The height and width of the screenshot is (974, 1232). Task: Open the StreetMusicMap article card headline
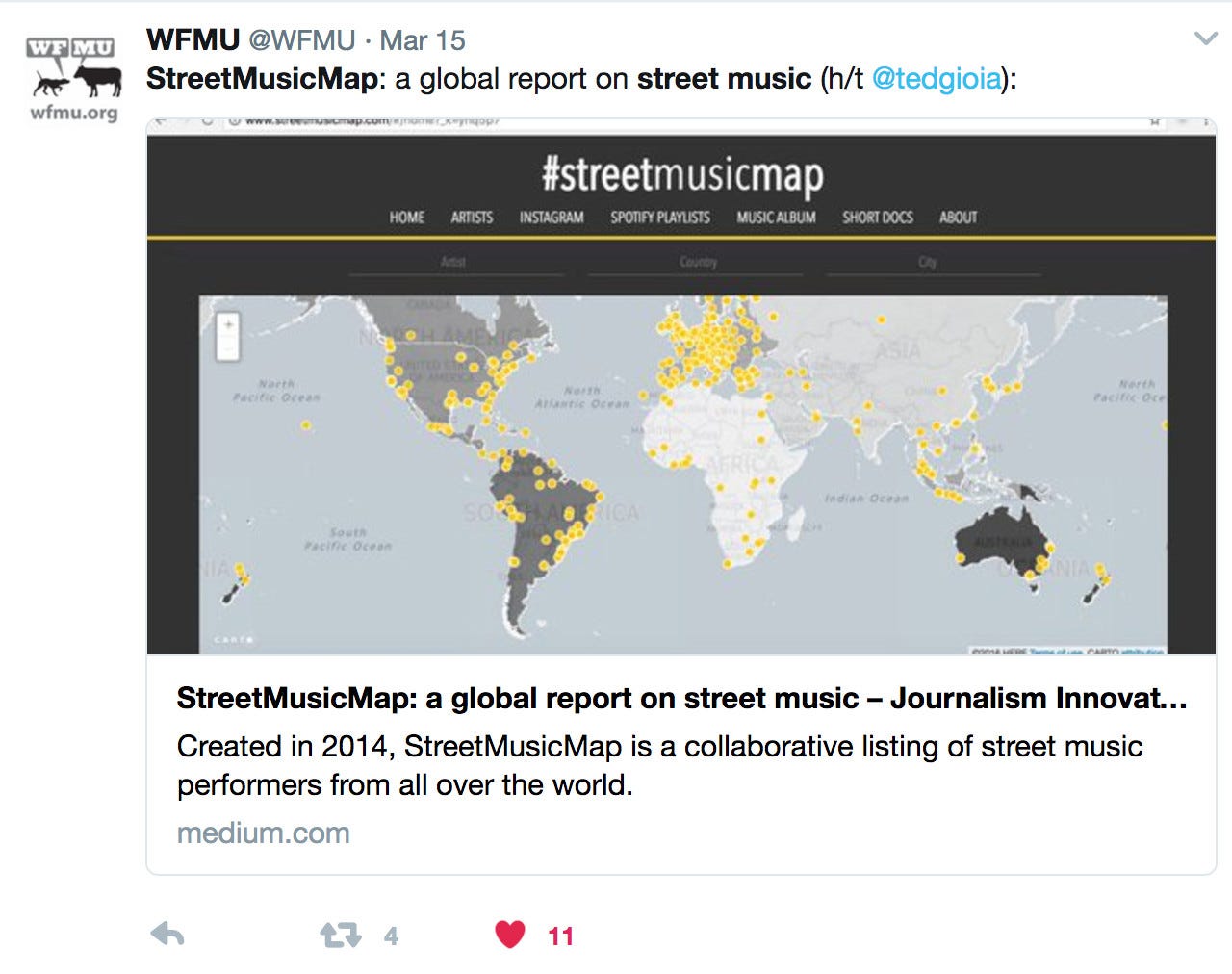tap(681, 698)
